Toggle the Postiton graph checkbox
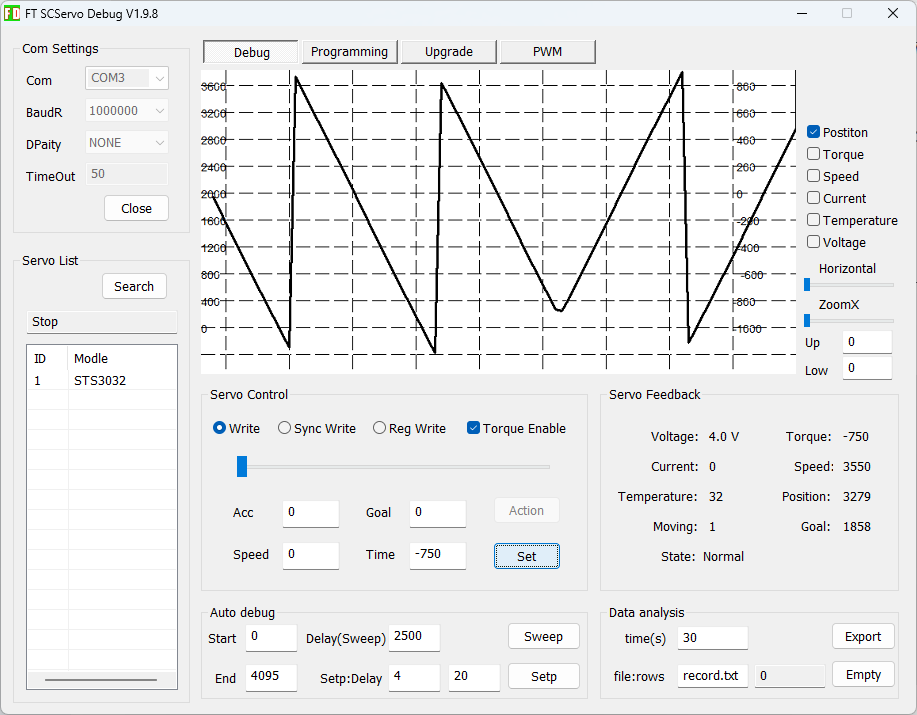Viewport: 917px width, 715px height. coord(813,132)
